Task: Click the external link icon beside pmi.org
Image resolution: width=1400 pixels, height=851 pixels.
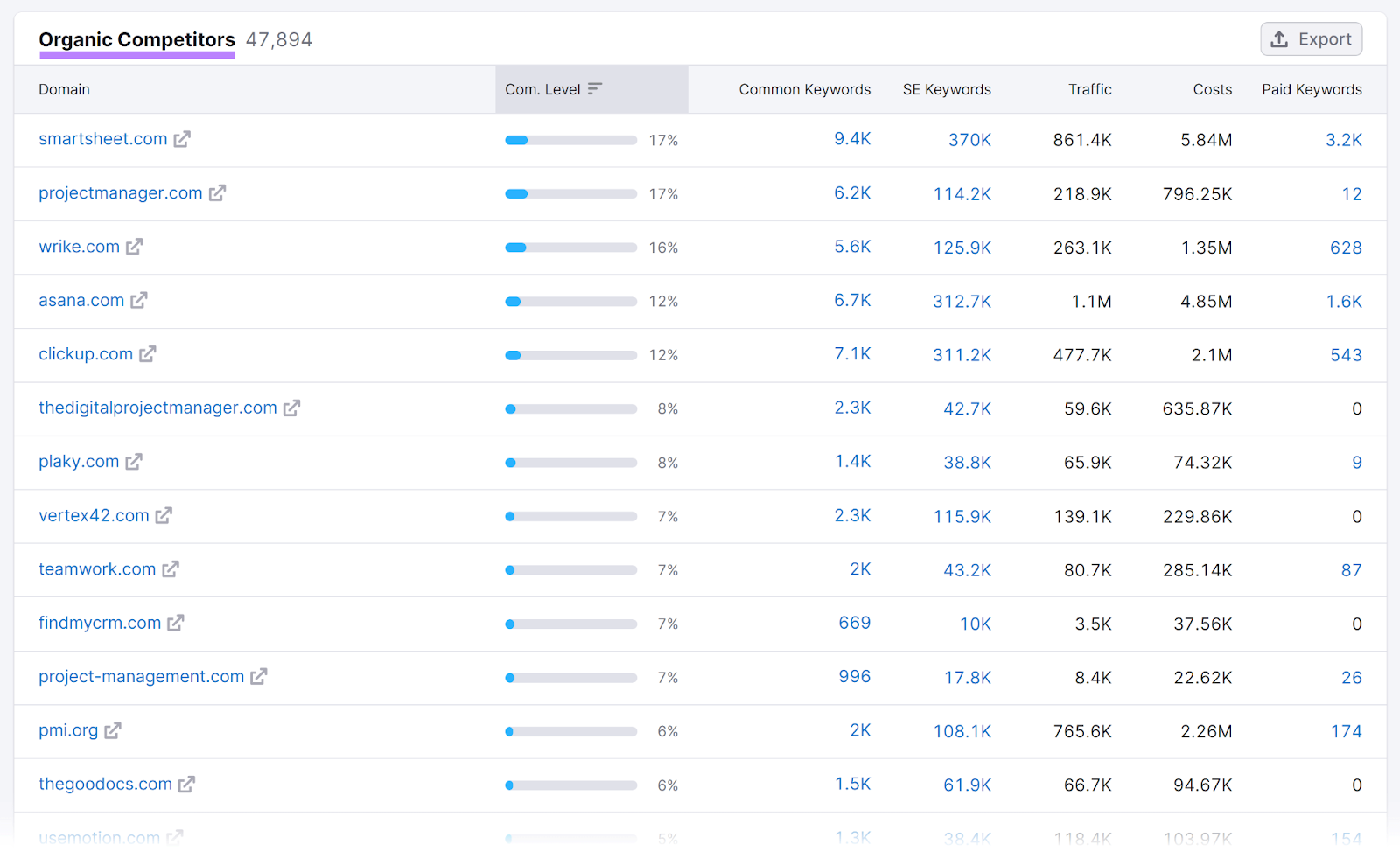Action: (115, 731)
